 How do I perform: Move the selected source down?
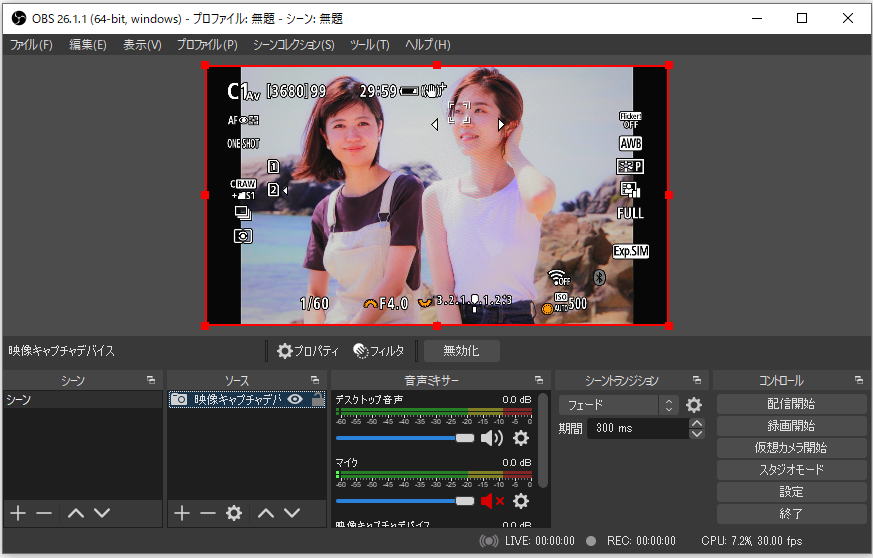click(x=292, y=513)
